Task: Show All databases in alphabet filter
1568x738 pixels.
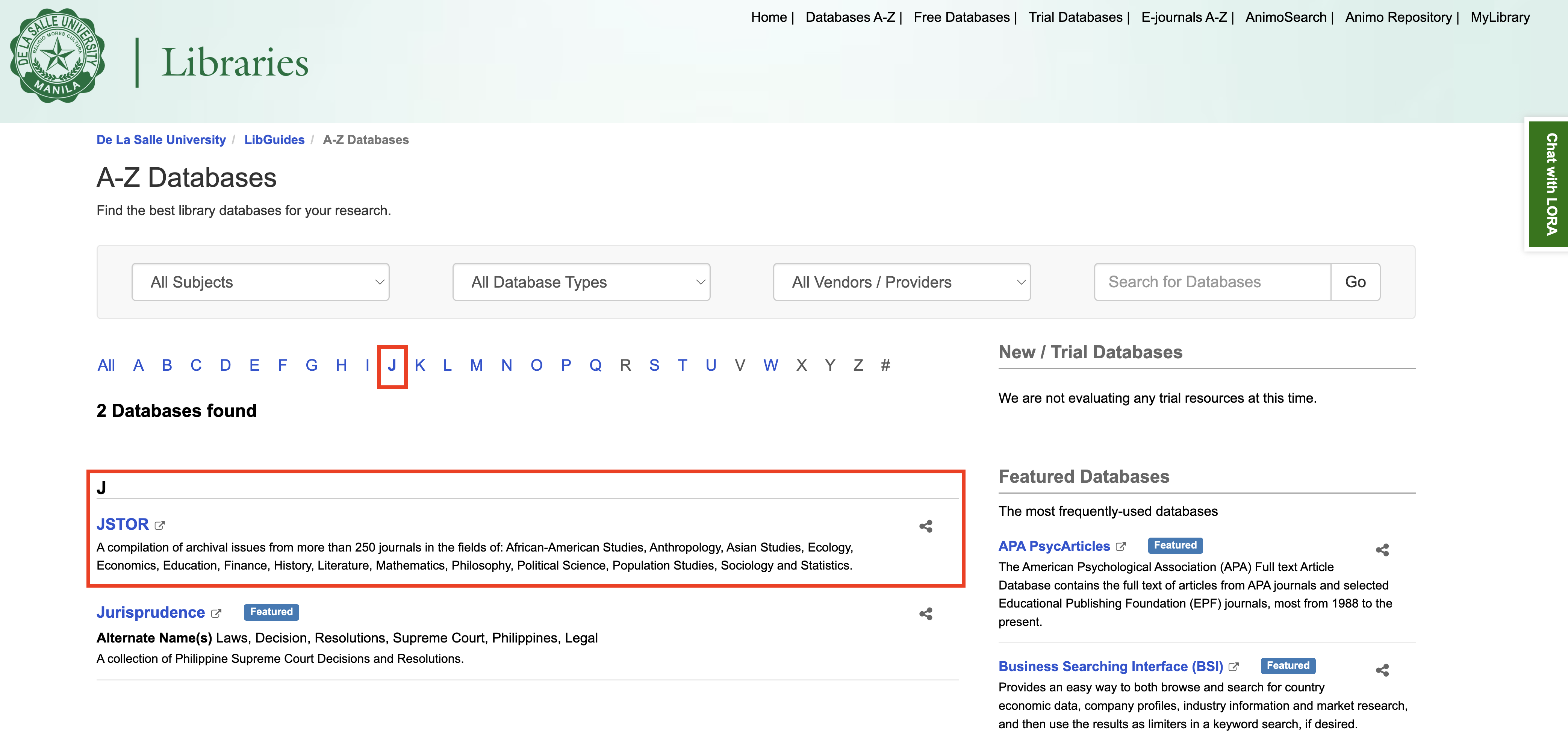Action: [106, 365]
